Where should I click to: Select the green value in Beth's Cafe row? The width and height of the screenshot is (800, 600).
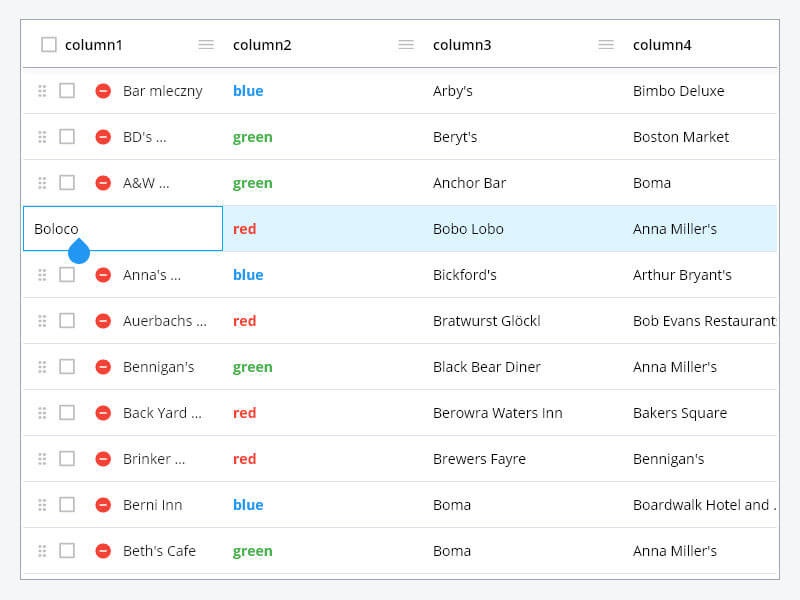point(252,550)
